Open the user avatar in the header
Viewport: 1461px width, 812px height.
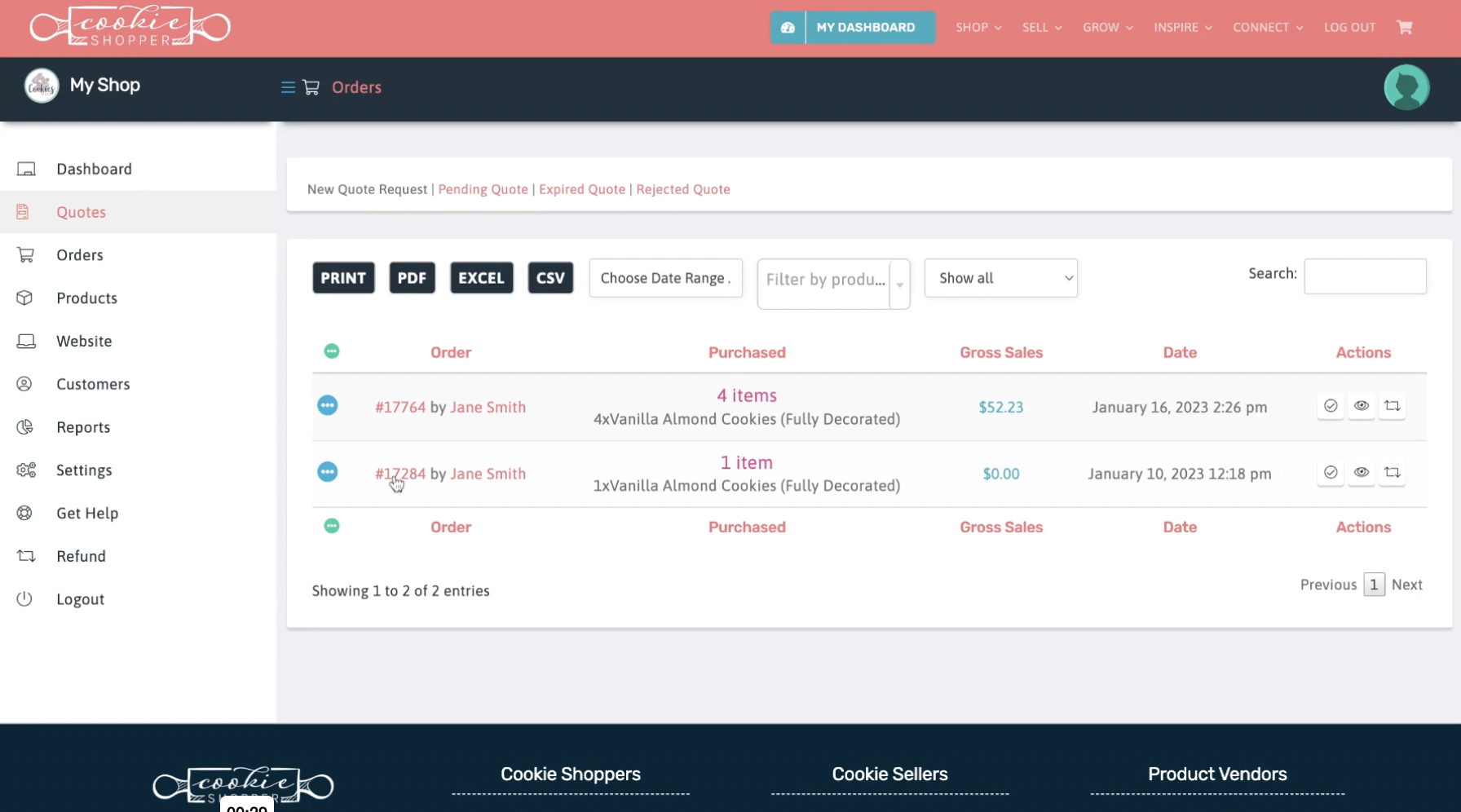(1406, 87)
